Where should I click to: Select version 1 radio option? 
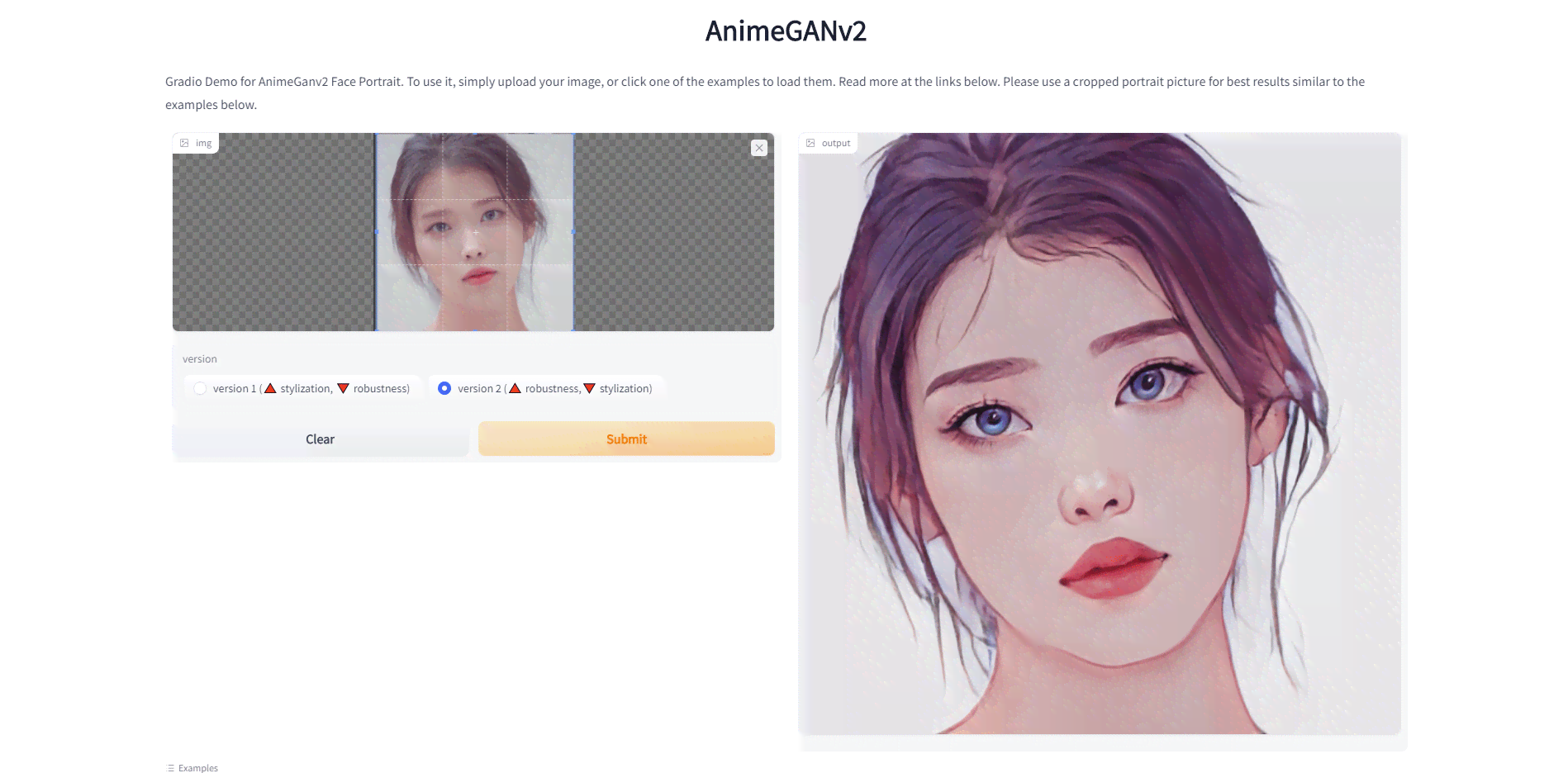pos(200,388)
